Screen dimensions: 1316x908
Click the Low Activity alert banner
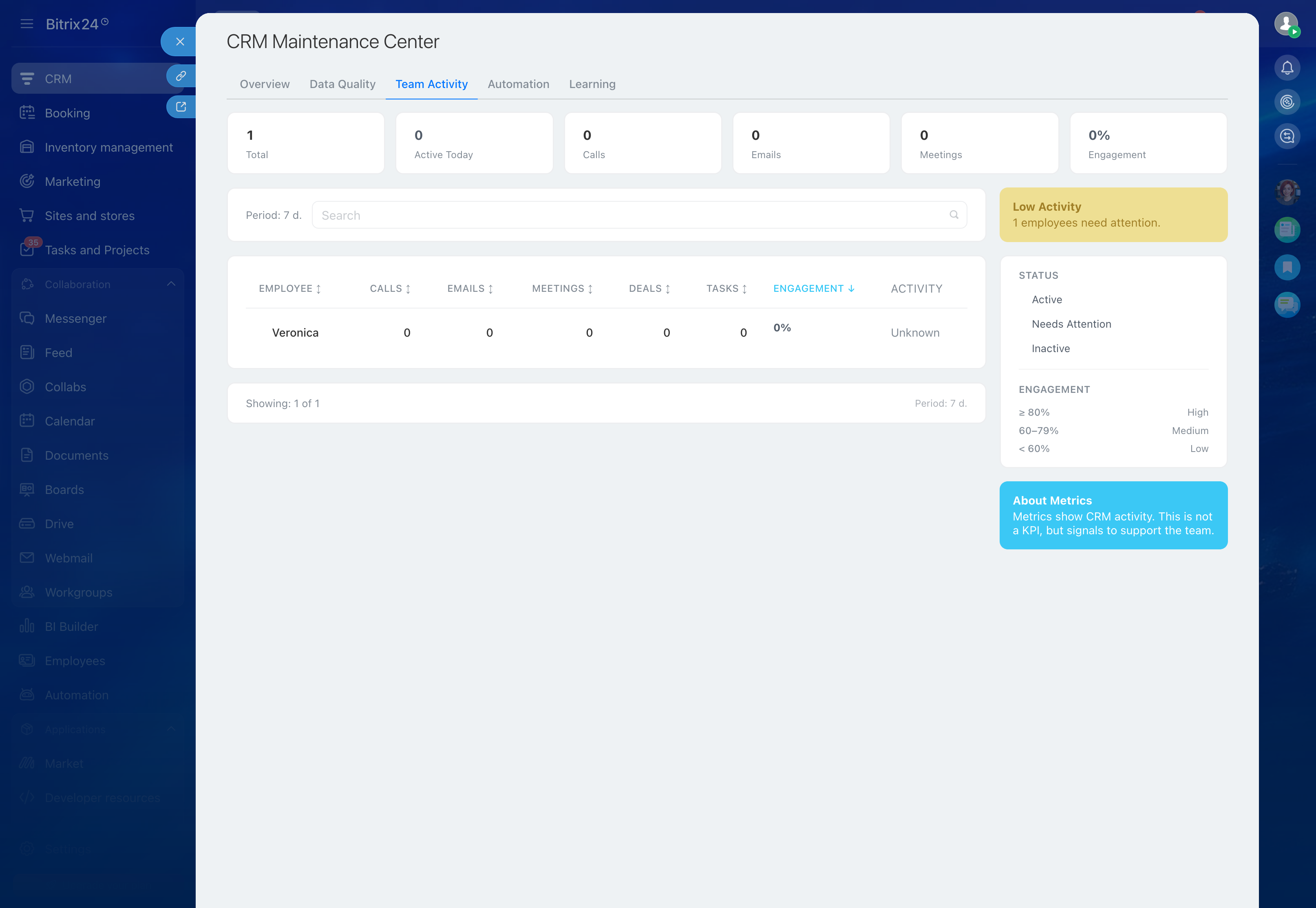click(x=1112, y=215)
